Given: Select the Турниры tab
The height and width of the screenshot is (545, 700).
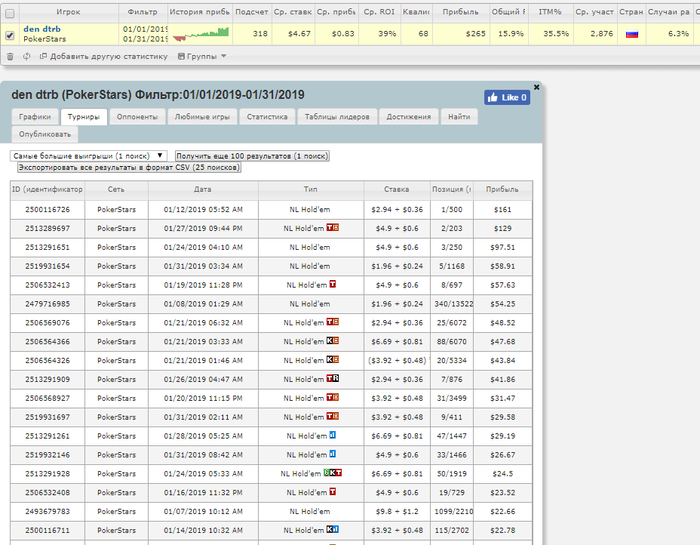Looking at the screenshot, I should [83, 117].
